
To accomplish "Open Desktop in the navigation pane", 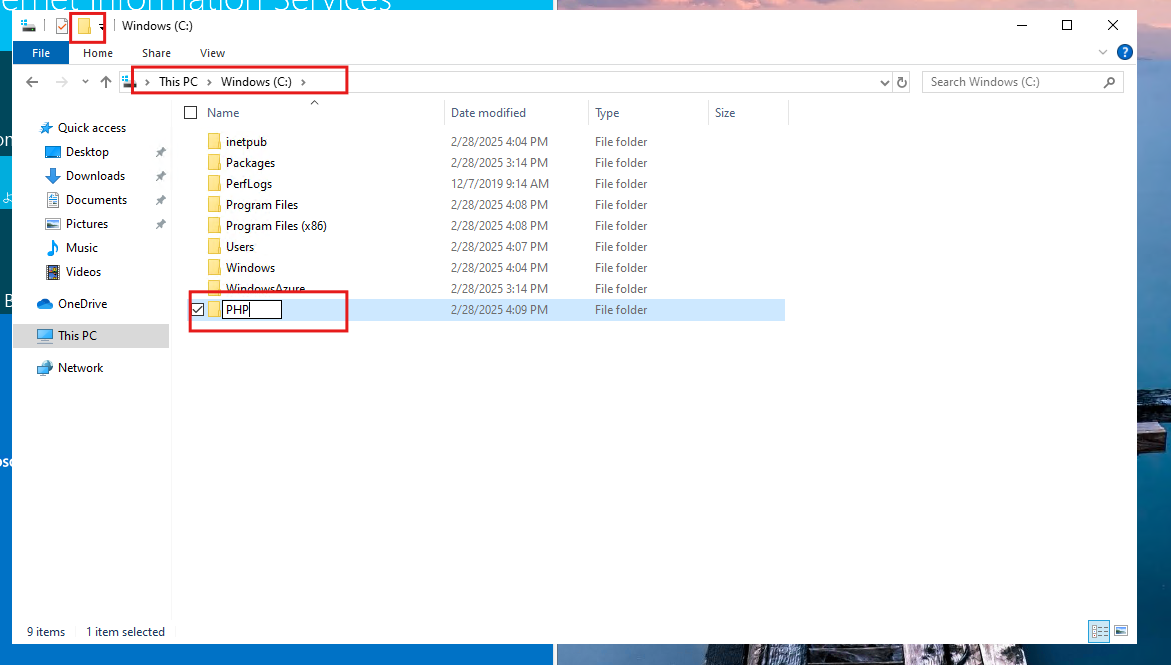I will [x=87, y=152].
